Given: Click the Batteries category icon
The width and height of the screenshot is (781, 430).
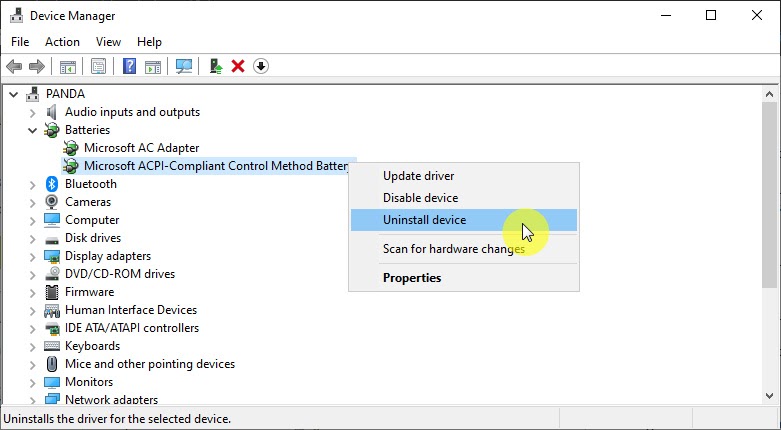Looking at the screenshot, I should tap(51, 130).
